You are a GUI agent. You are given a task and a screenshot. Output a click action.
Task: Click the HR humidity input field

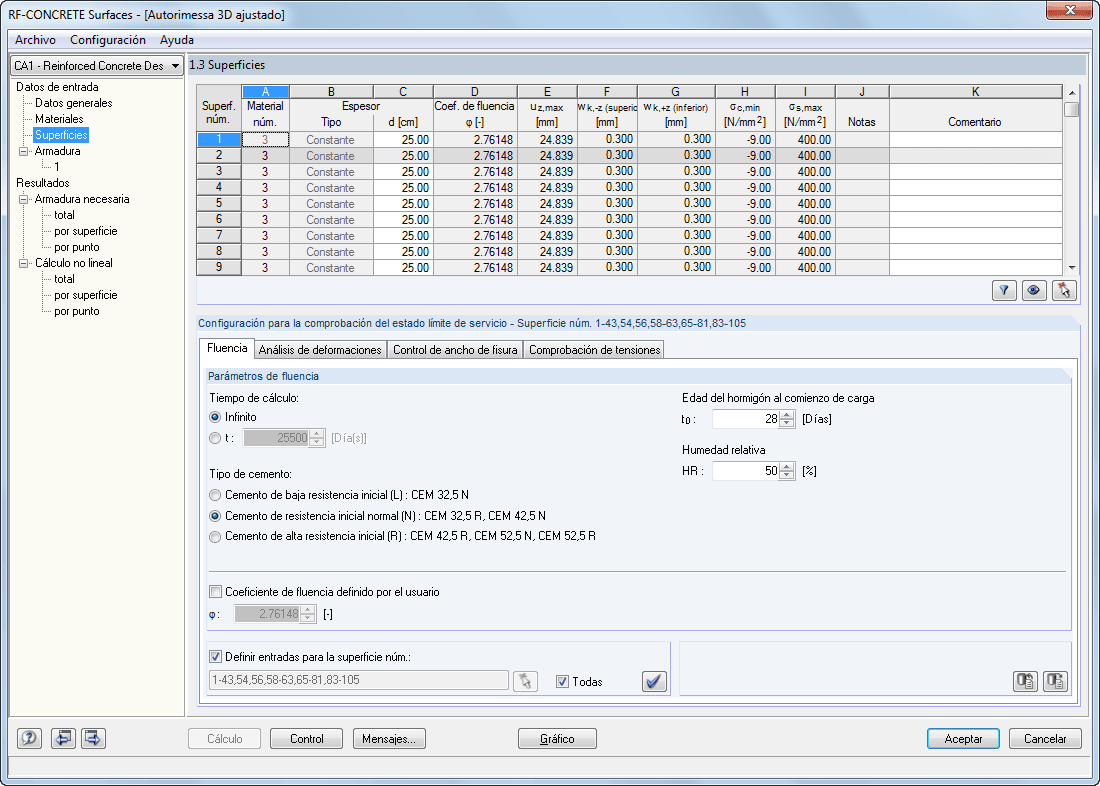[x=746, y=471]
